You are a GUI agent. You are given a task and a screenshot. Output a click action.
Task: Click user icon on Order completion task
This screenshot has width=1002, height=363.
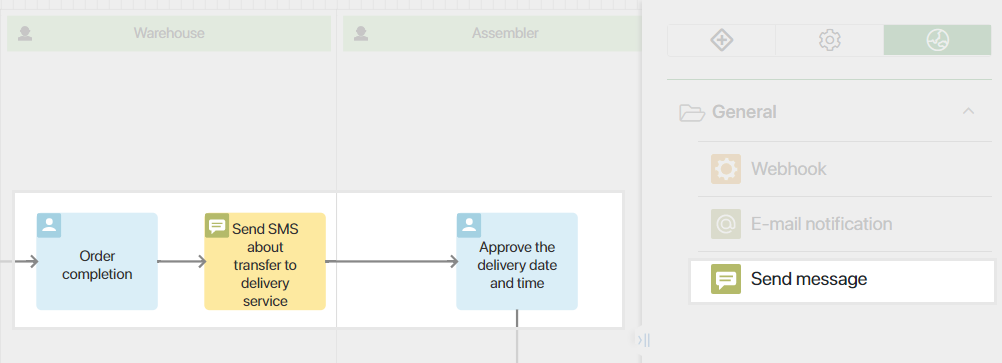tap(49, 225)
